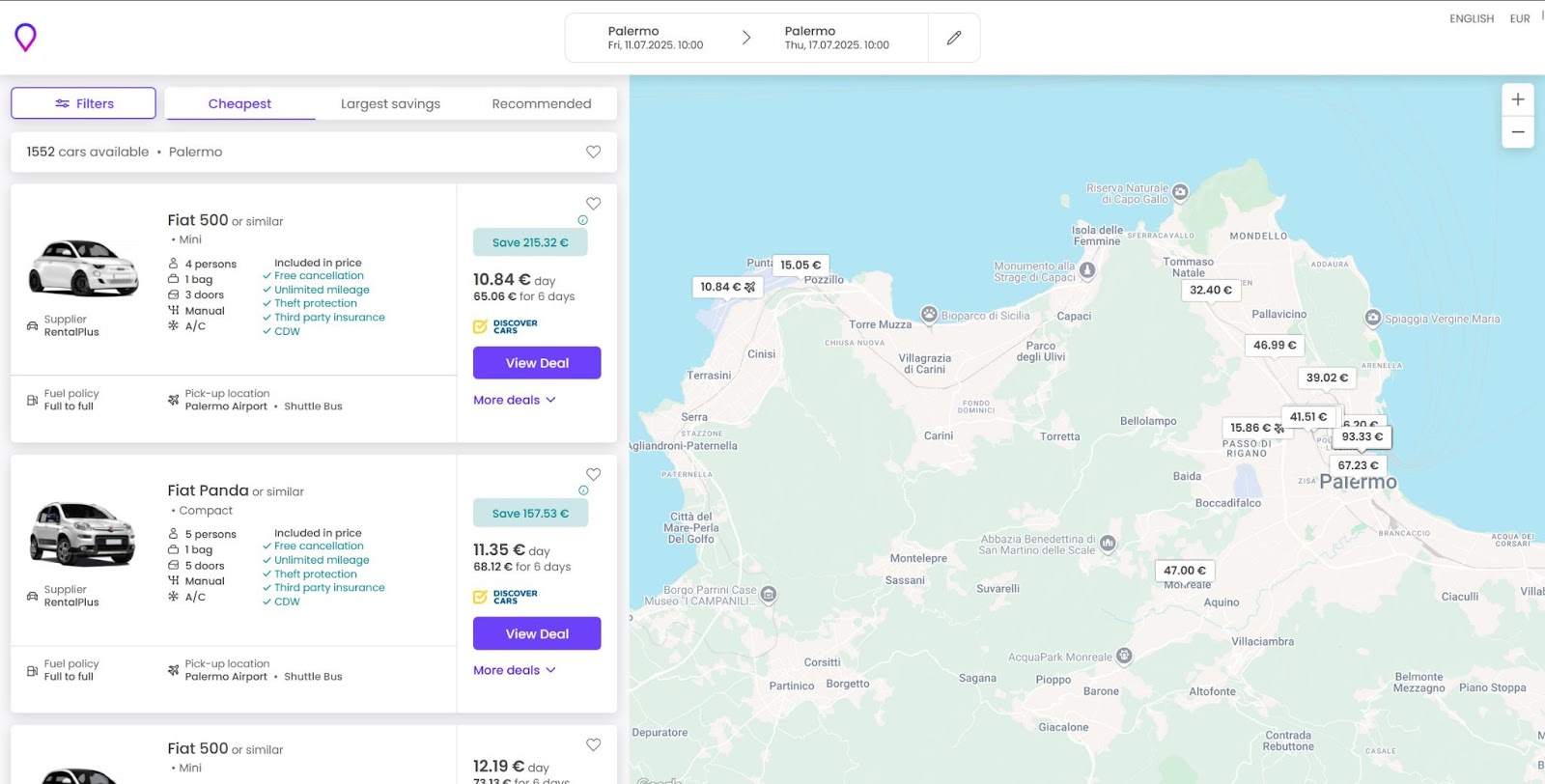Viewport: 1545px width, 784px height.
Task: Click the white Fiat 500 car image
Action: pos(84,267)
